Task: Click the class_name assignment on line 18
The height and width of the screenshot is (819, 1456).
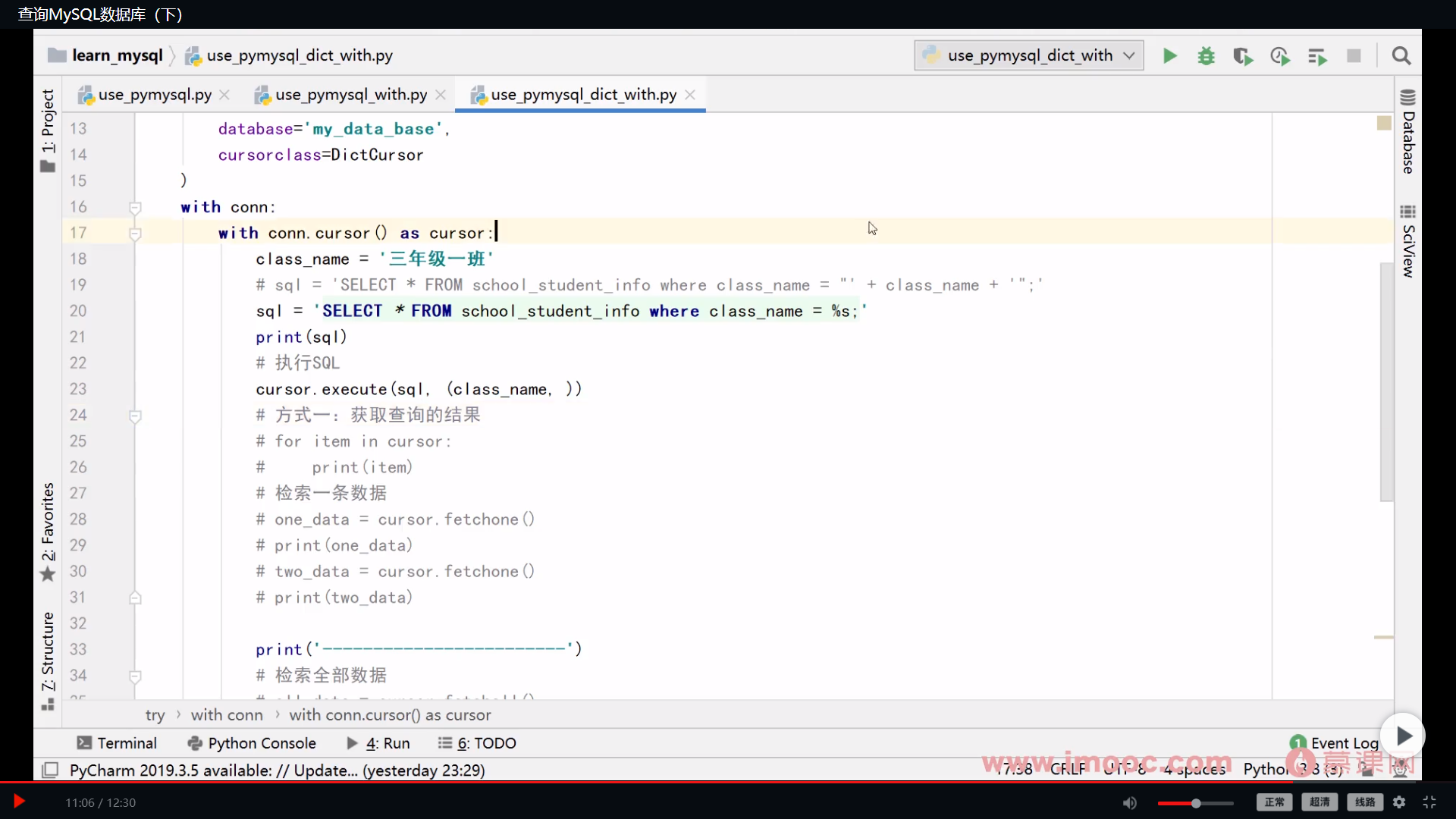Action: 375,259
